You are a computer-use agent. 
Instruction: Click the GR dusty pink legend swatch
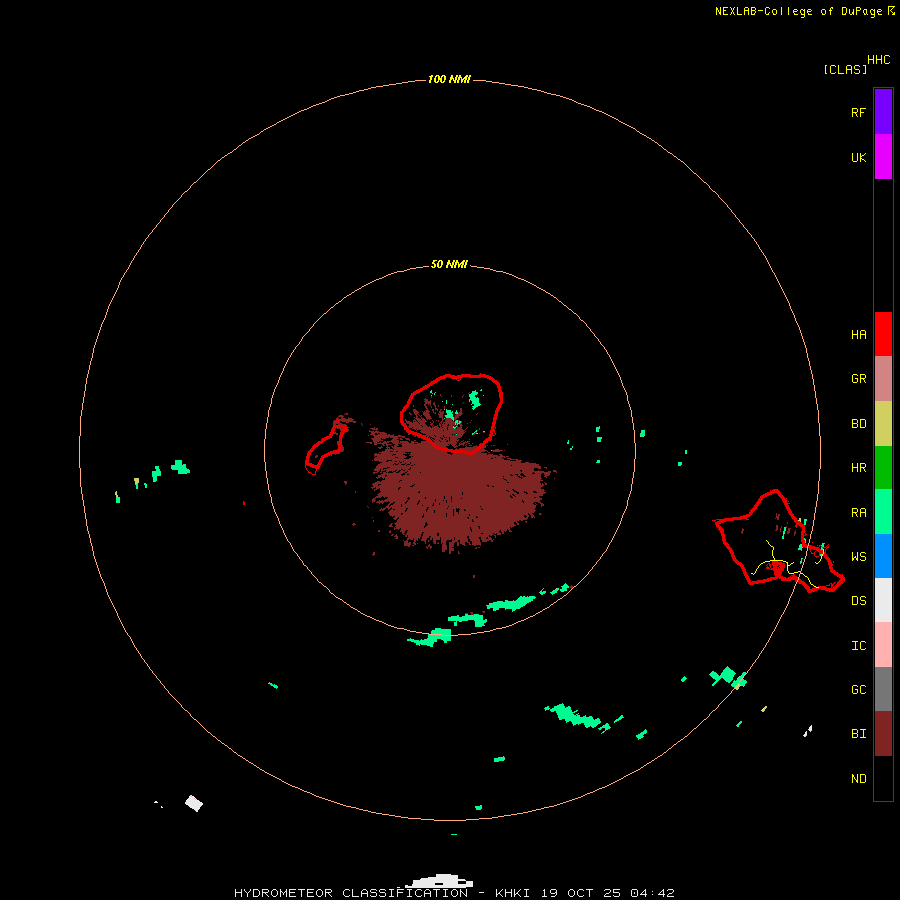883,379
